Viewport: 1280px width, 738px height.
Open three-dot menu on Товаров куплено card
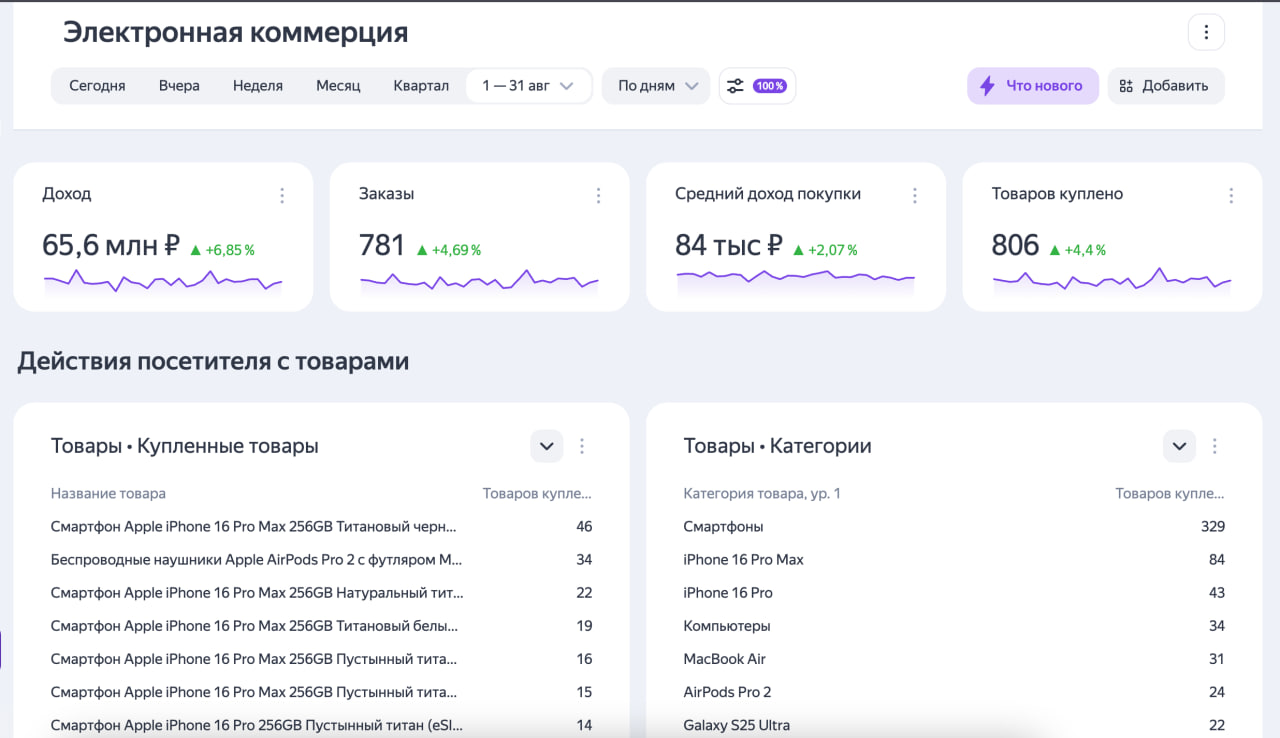click(1231, 196)
